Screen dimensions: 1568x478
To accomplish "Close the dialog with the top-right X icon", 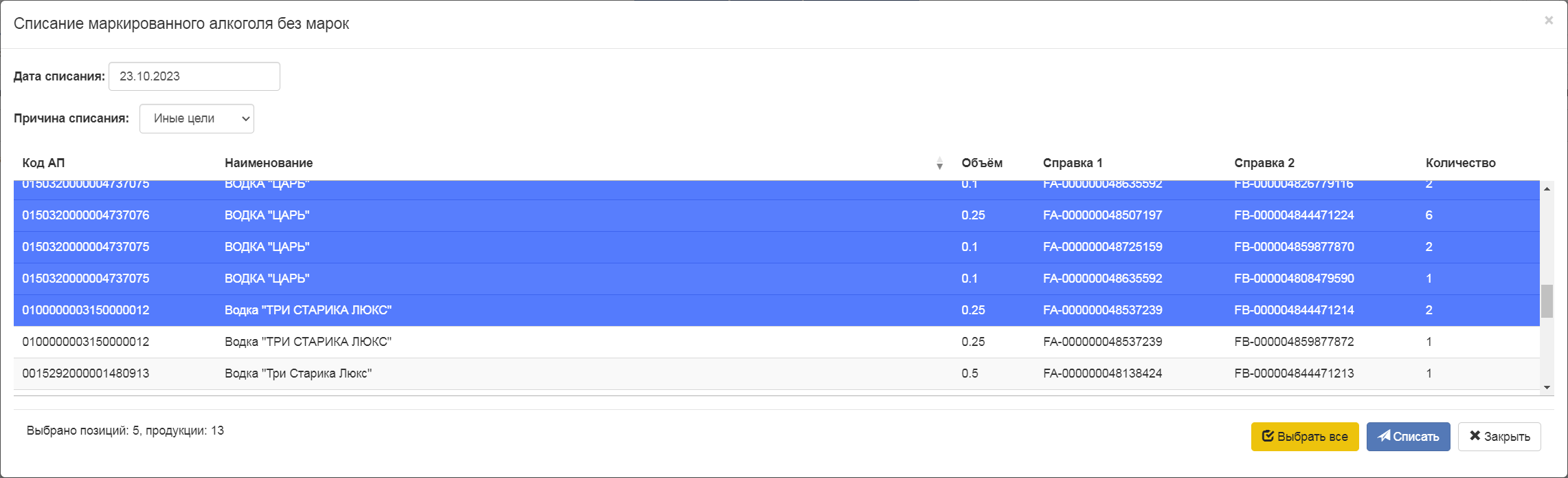I will click(1549, 21).
